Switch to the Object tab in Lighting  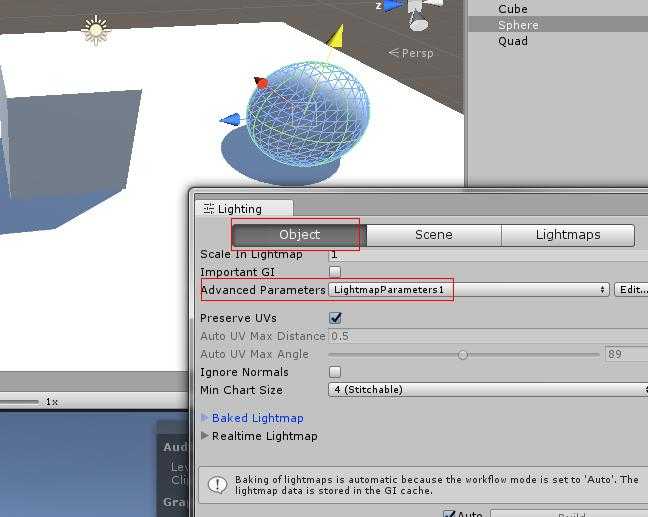[x=300, y=235]
